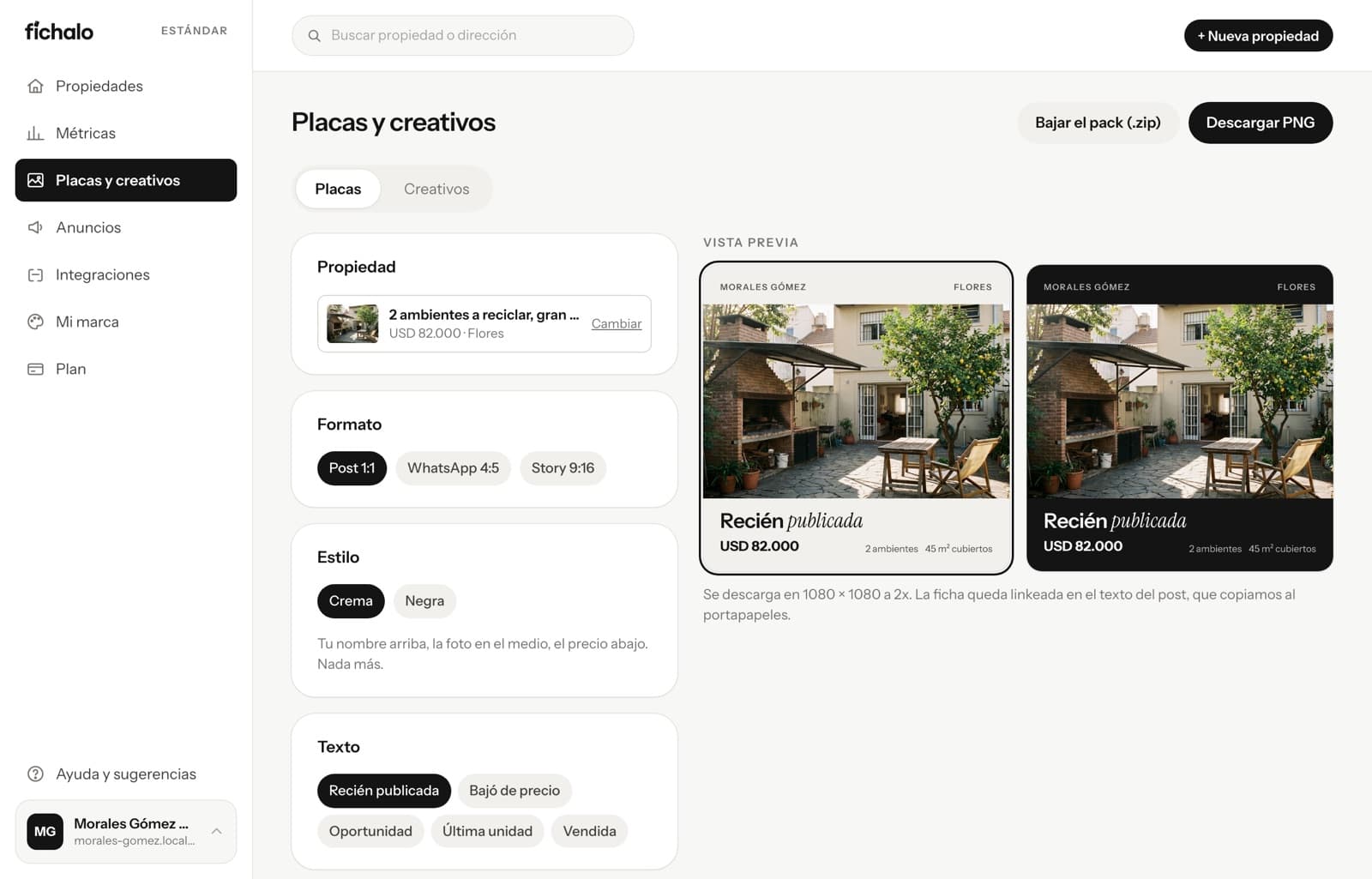Open Integraciones menu item
The width and height of the screenshot is (1372, 879).
(x=126, y=274)
